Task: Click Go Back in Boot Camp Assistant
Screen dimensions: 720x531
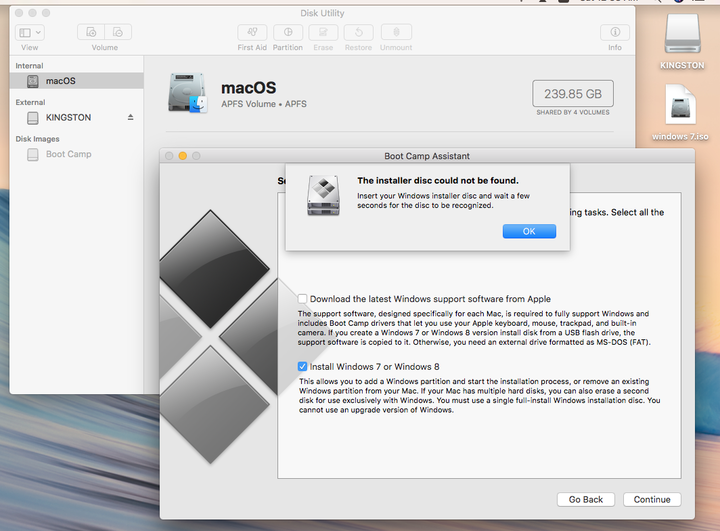Action: [585, 499]
